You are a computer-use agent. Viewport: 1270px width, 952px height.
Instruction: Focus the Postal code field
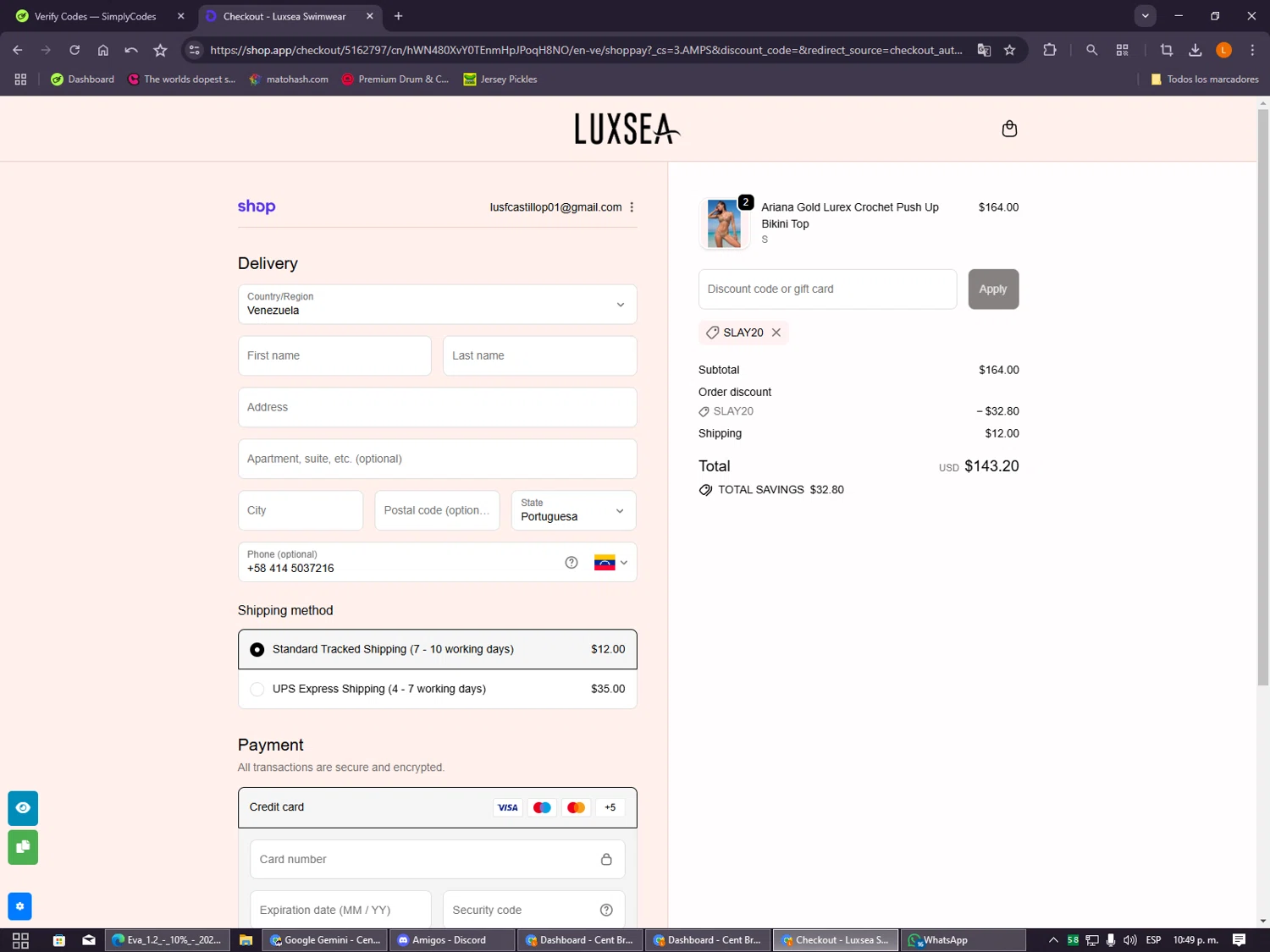click(438, 510)
